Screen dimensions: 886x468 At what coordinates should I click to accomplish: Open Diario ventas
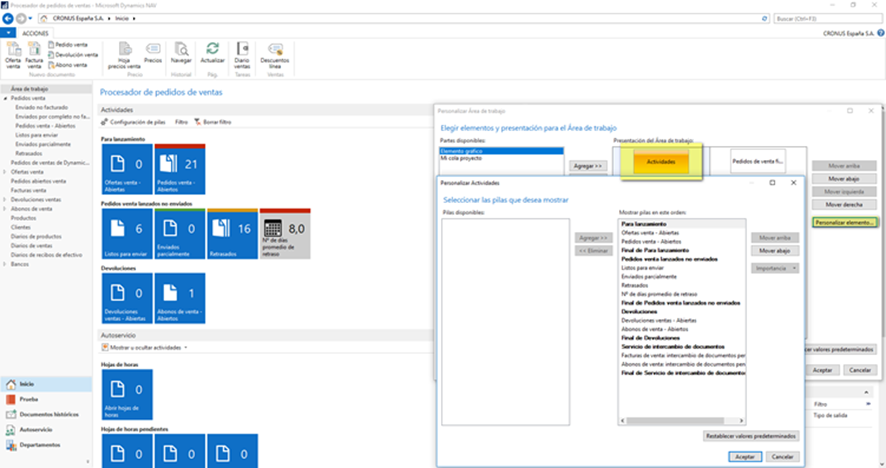pos(242,55)
